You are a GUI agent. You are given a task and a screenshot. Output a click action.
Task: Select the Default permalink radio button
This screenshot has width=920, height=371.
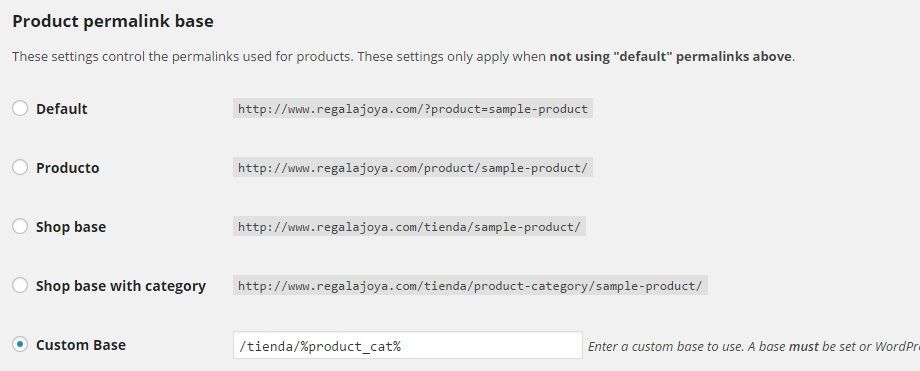coord(20,109)
